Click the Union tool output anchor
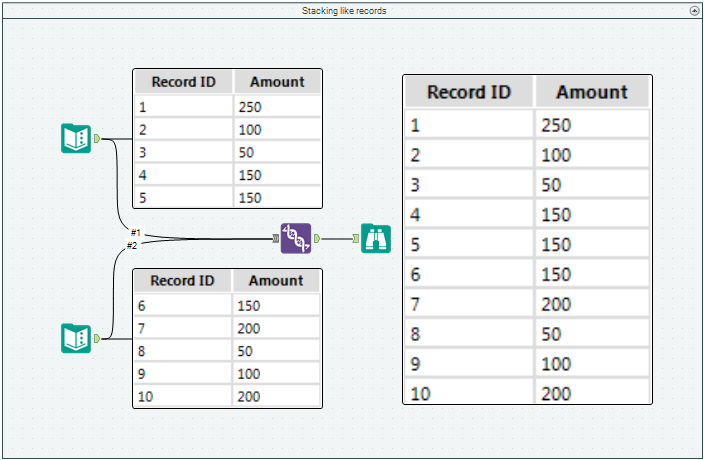The image size is (704, 460). tap(317, 238)
